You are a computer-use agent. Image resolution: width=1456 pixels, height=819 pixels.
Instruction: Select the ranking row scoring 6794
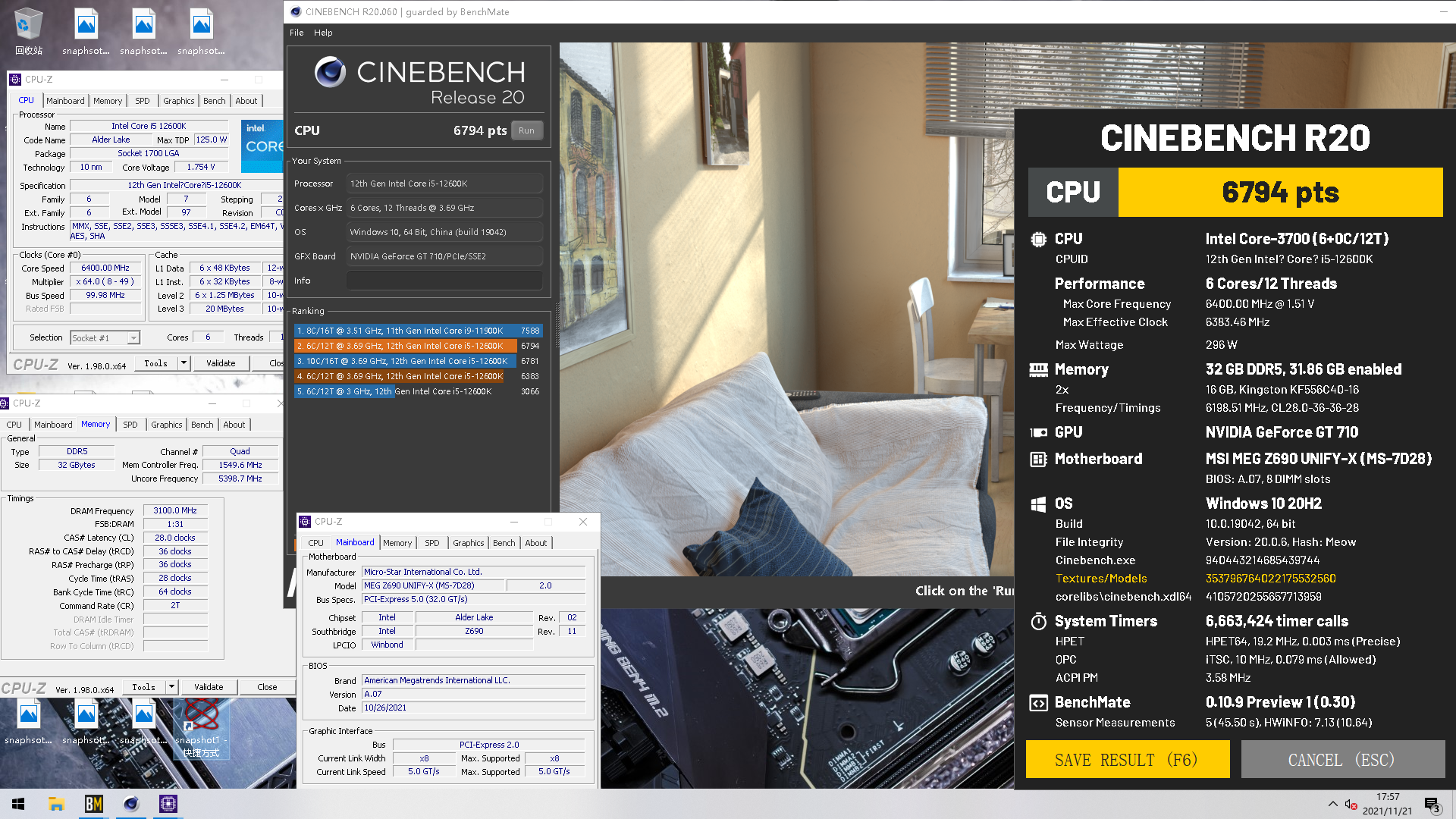[x=418, y=346]
